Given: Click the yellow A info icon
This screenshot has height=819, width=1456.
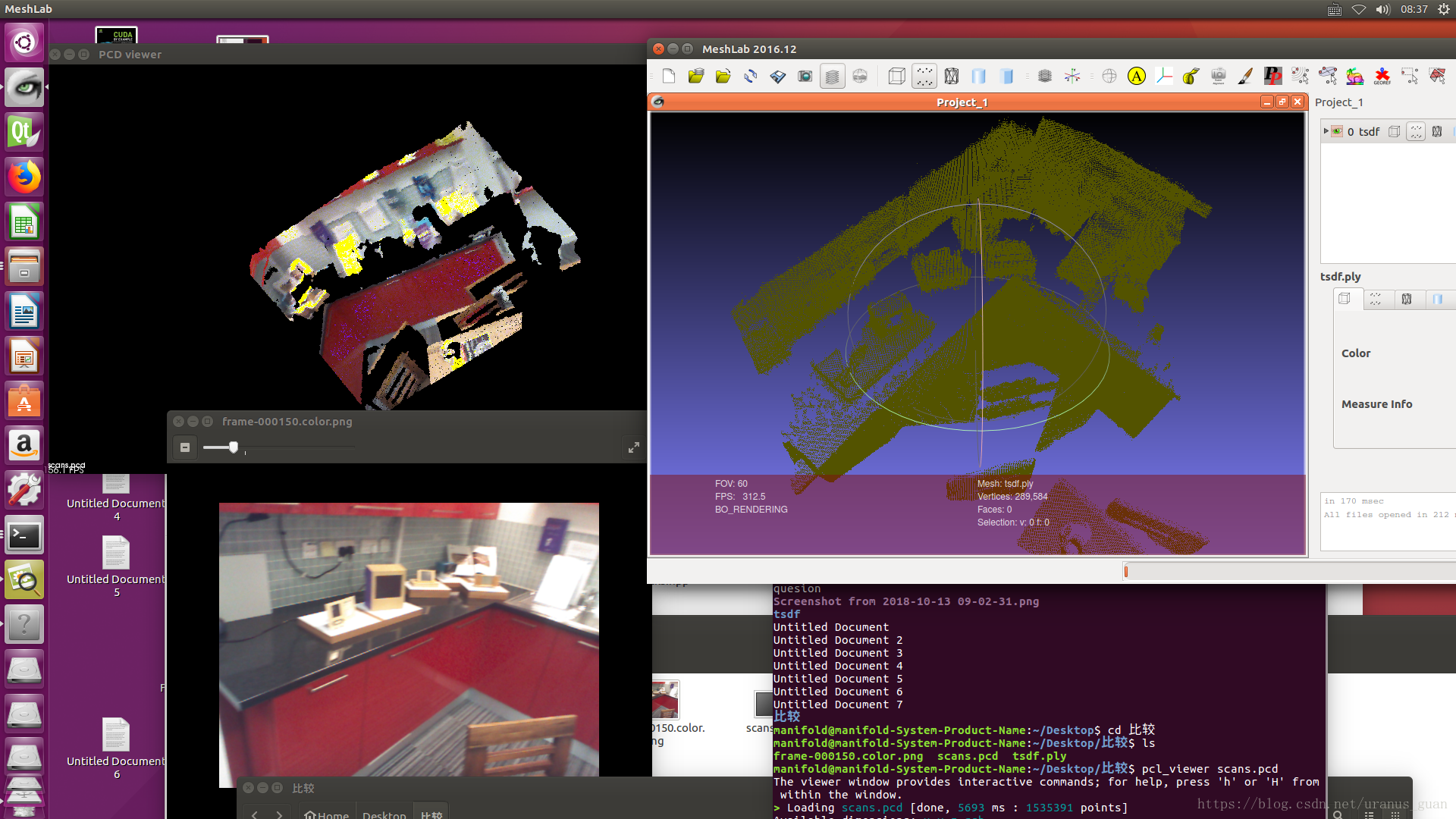Looking at the screenshot, I should [x=1136, y=76].
